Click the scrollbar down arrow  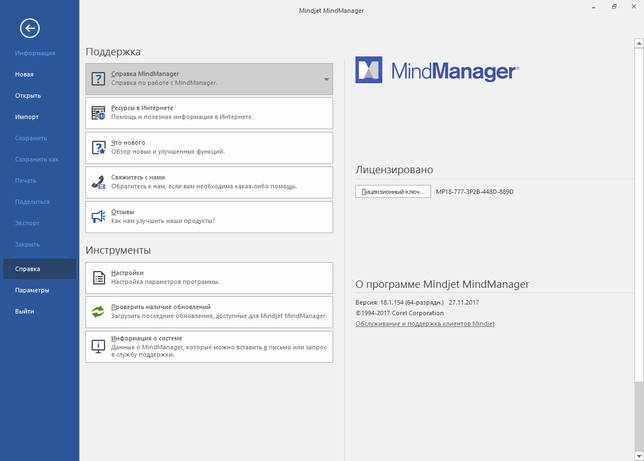(639, 456)
